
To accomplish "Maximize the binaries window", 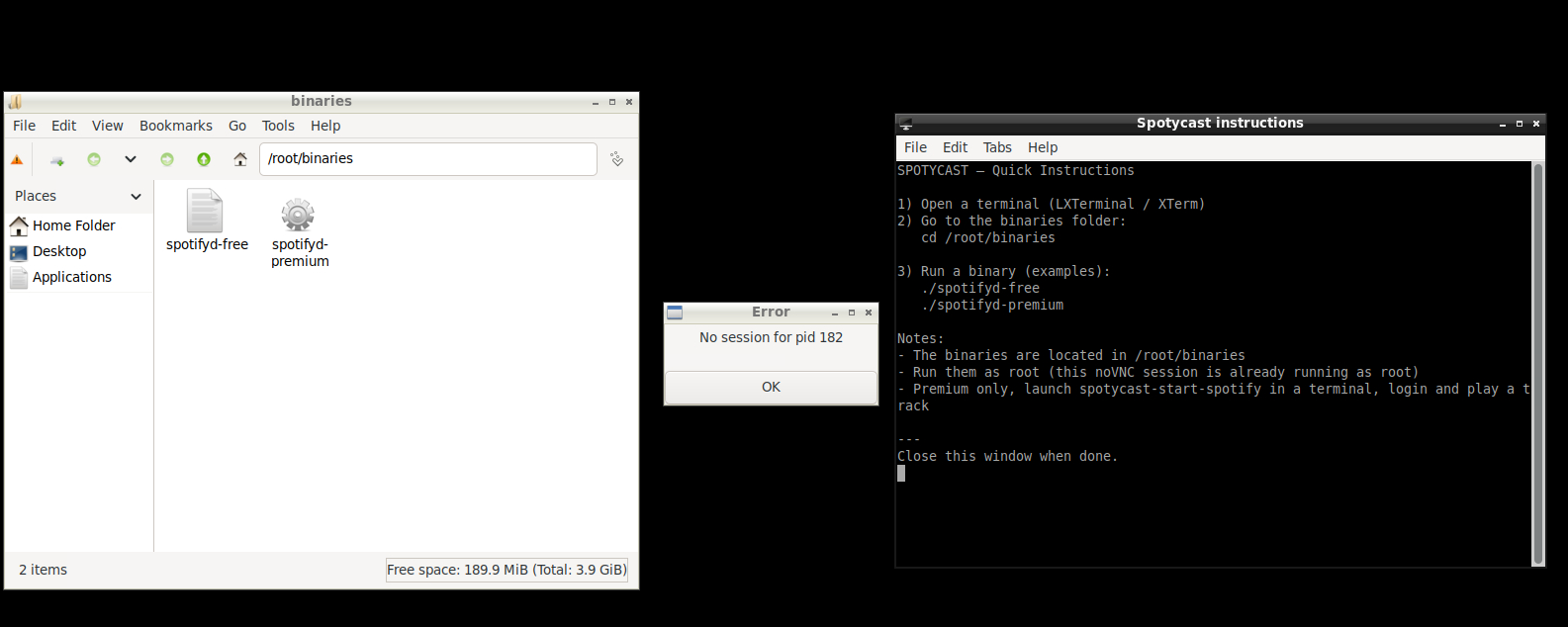I will [x=612, y=102].
